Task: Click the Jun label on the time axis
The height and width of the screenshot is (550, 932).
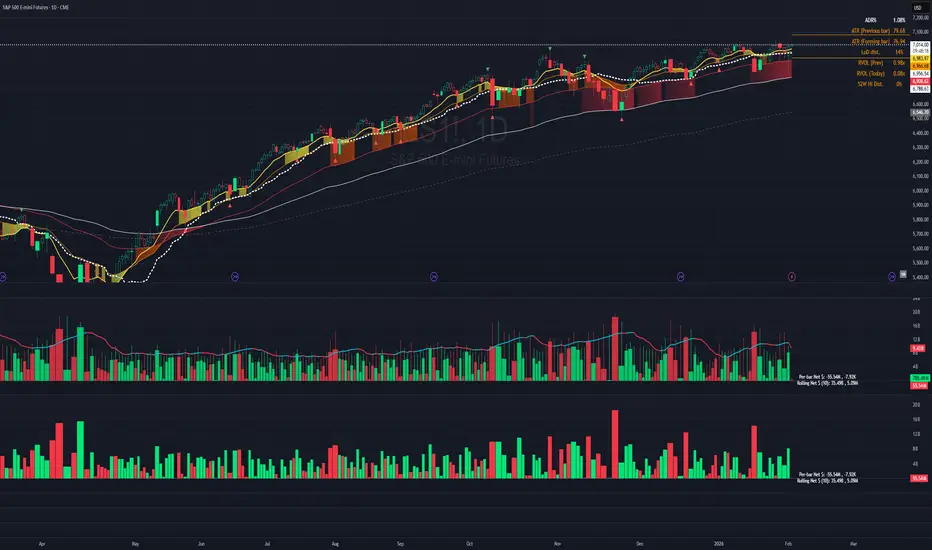Action: point(201,543)
